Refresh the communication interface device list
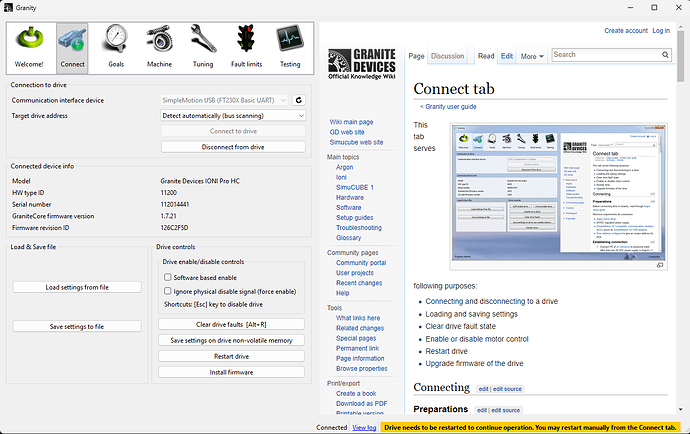Image resolution: width=690 pixels, height=434 pixels. click(x=298, y=100)
